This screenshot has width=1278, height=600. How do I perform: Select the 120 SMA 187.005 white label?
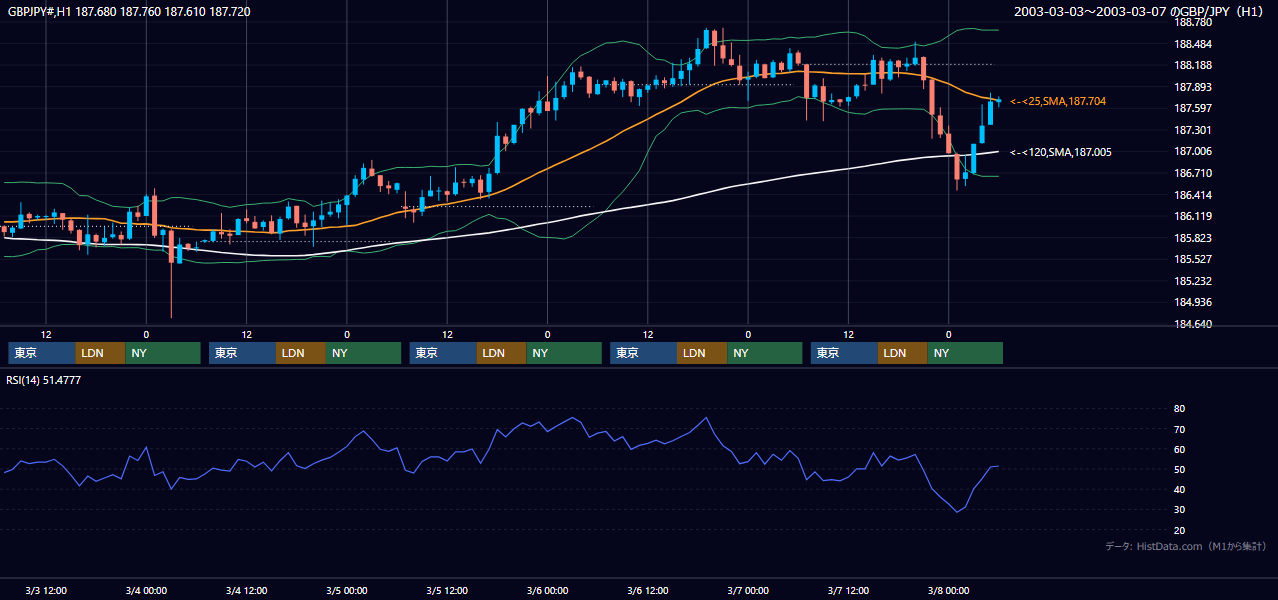click(1060, 152)
